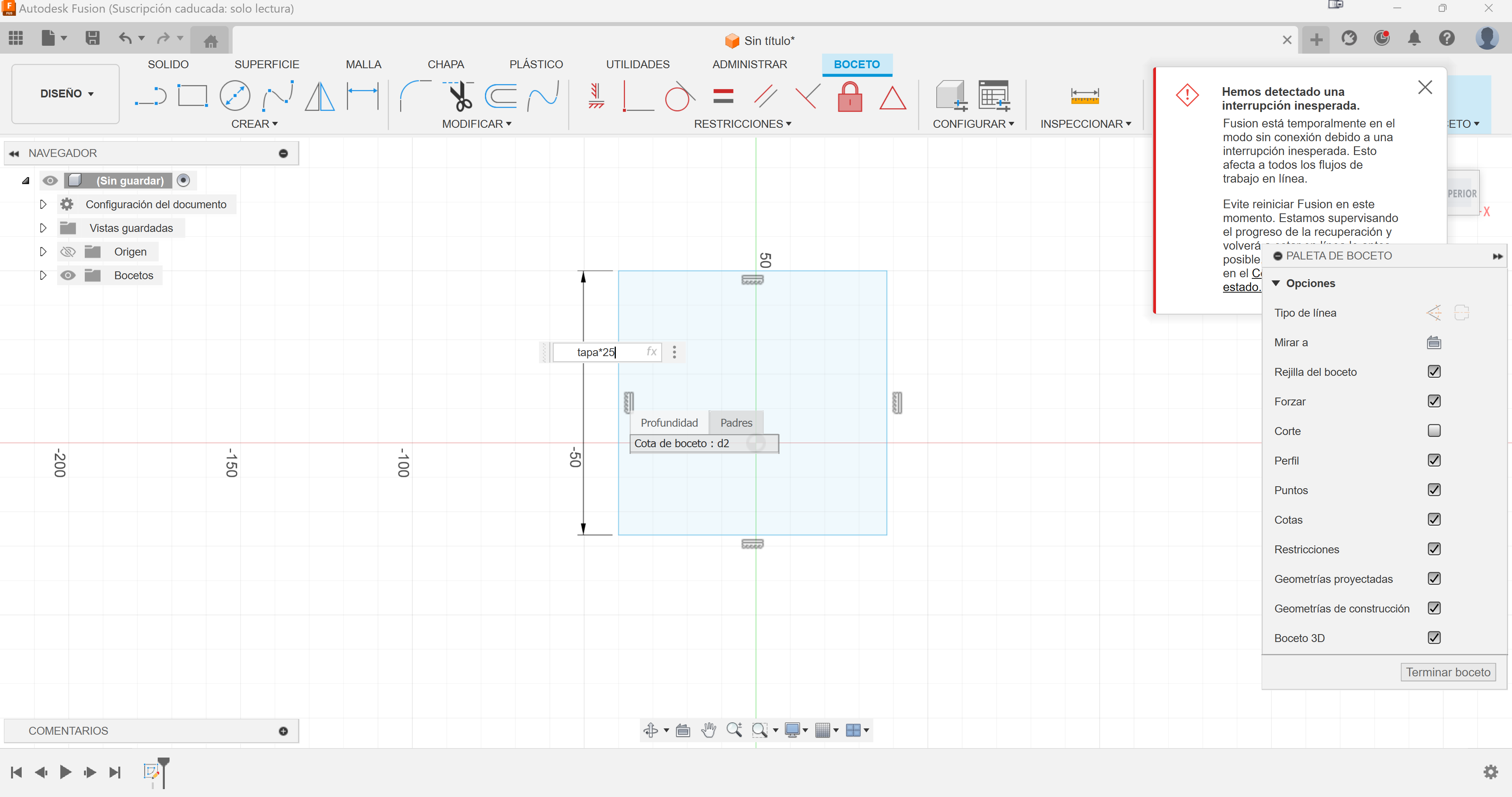Toggle the Forzar checkbox
The height and width of the screenshot is (797, 1512).
pos(1434,401)
